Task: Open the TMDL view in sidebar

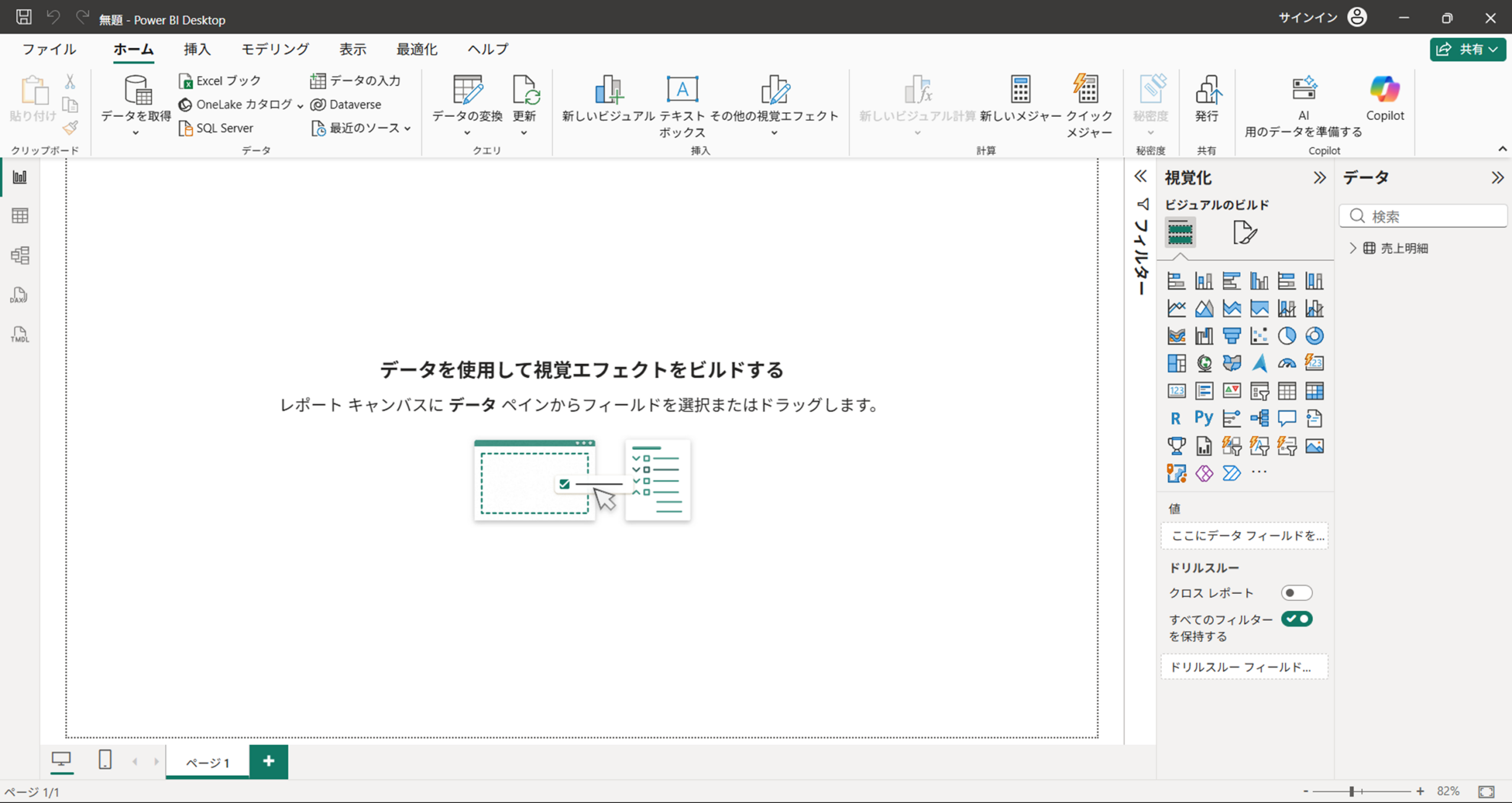Action: coord(19,334)
